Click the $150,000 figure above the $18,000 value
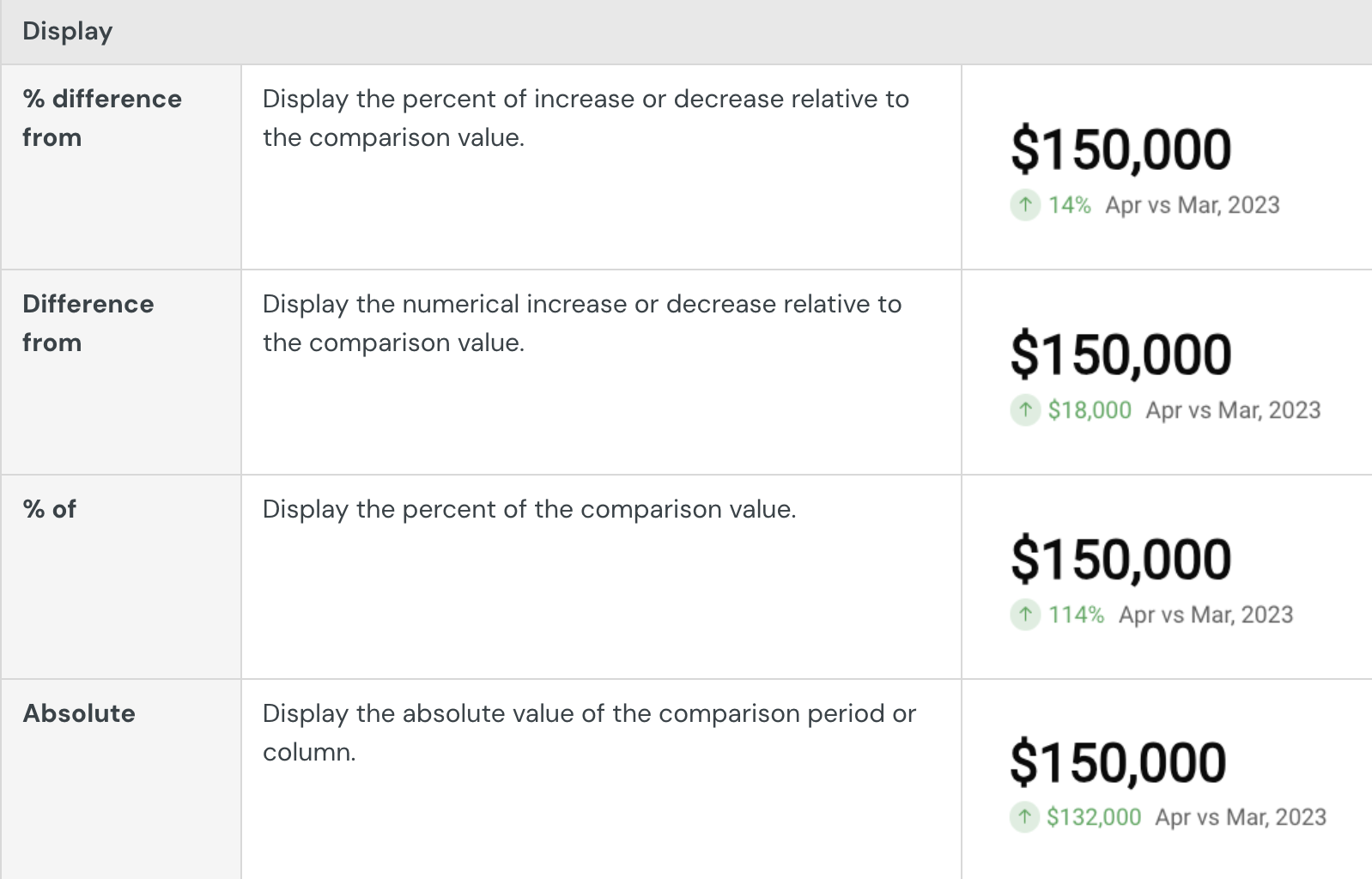 tap(1121, 355)
